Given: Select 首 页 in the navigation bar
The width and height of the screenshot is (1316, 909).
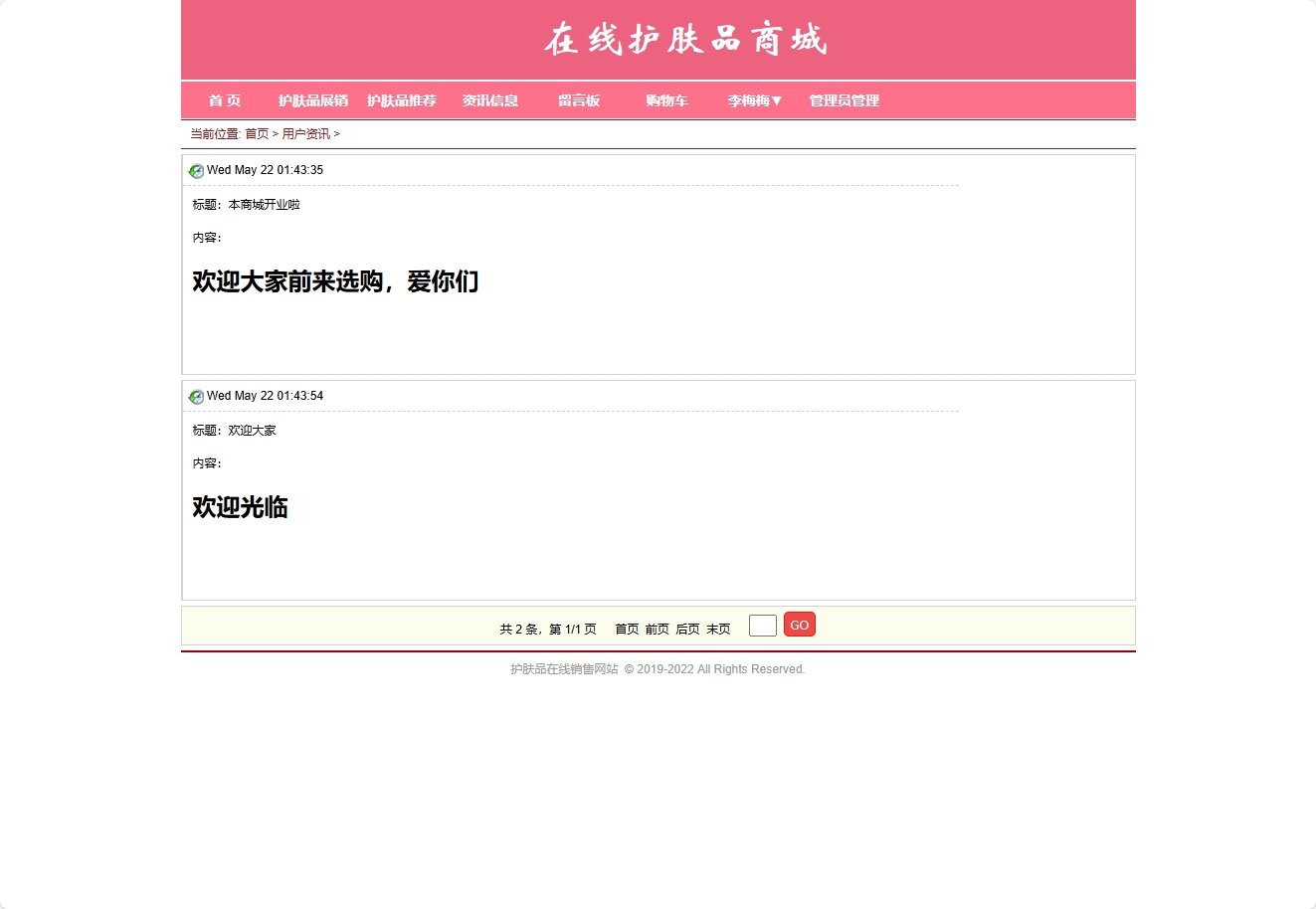Looking at the screenshot, I should (224, 100).
